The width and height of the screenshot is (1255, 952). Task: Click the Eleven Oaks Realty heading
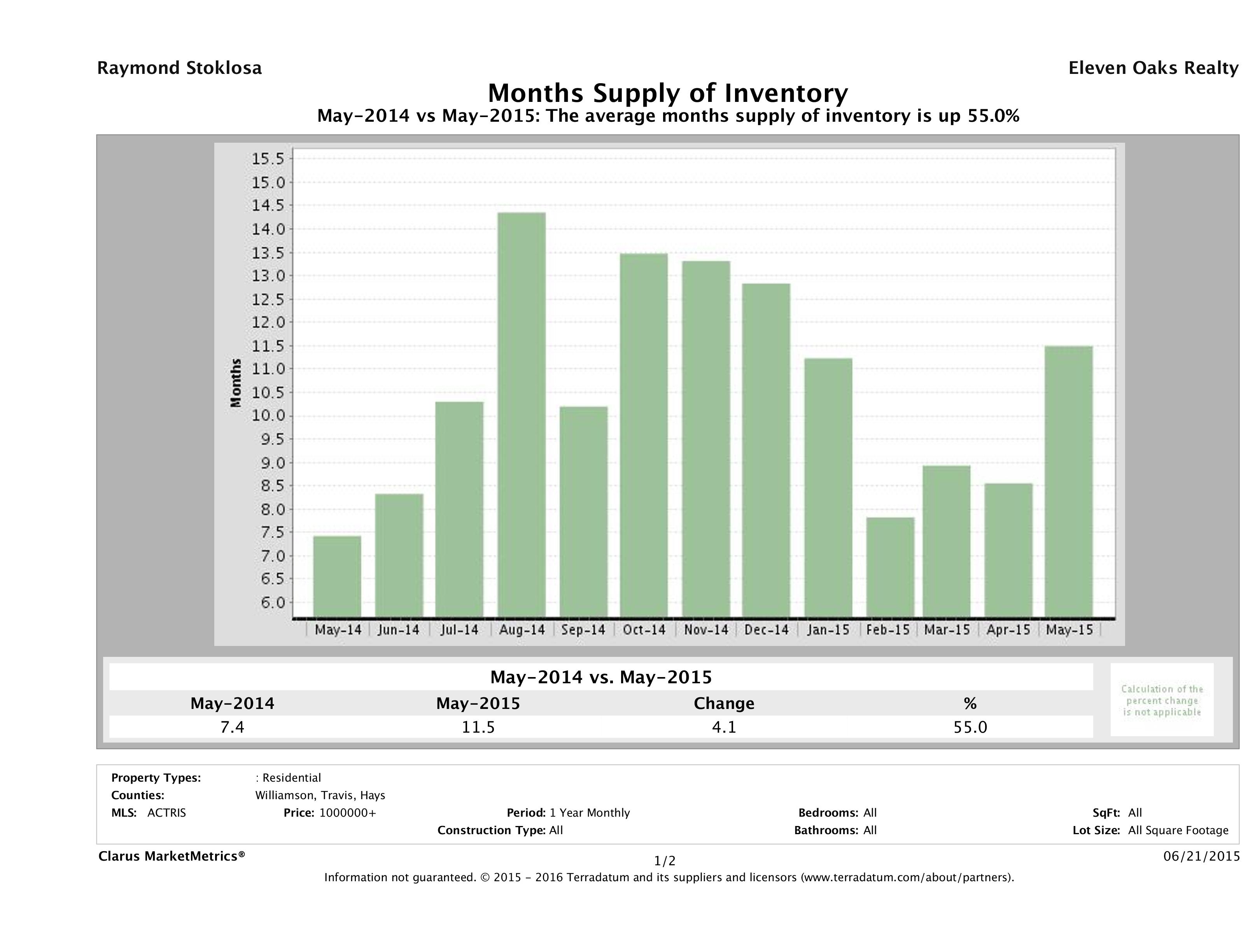[x=1153, y=68]
